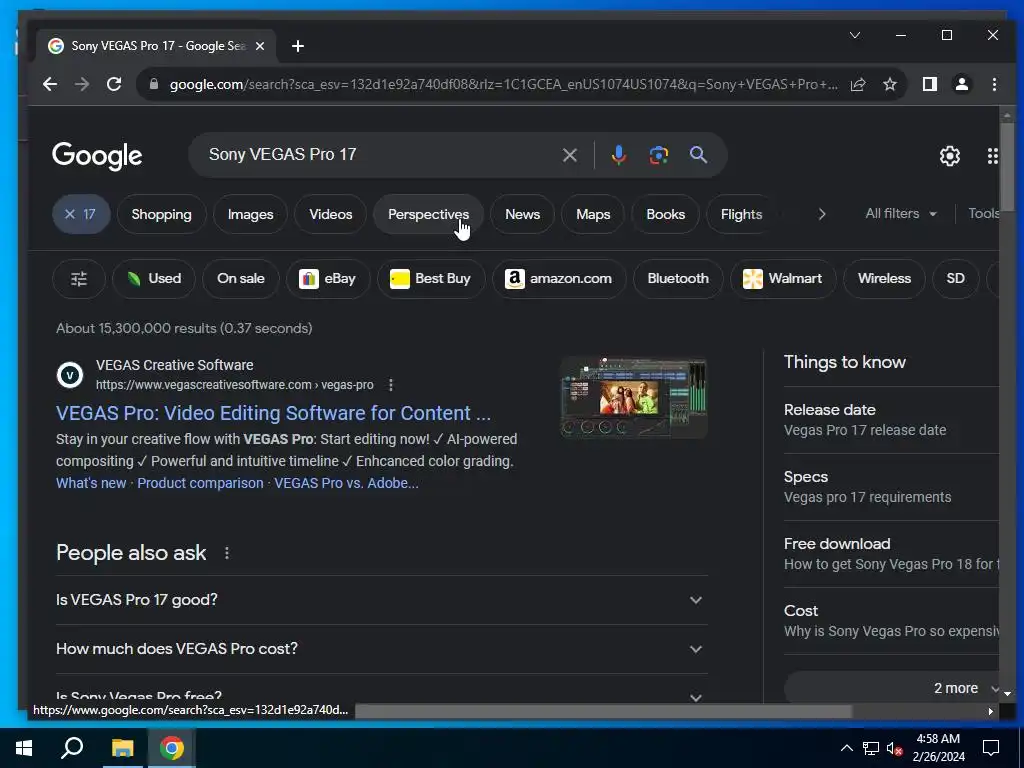Expand the '2 more' button
The width and height of the screenshot is (1024, 768).
point(893,688)
